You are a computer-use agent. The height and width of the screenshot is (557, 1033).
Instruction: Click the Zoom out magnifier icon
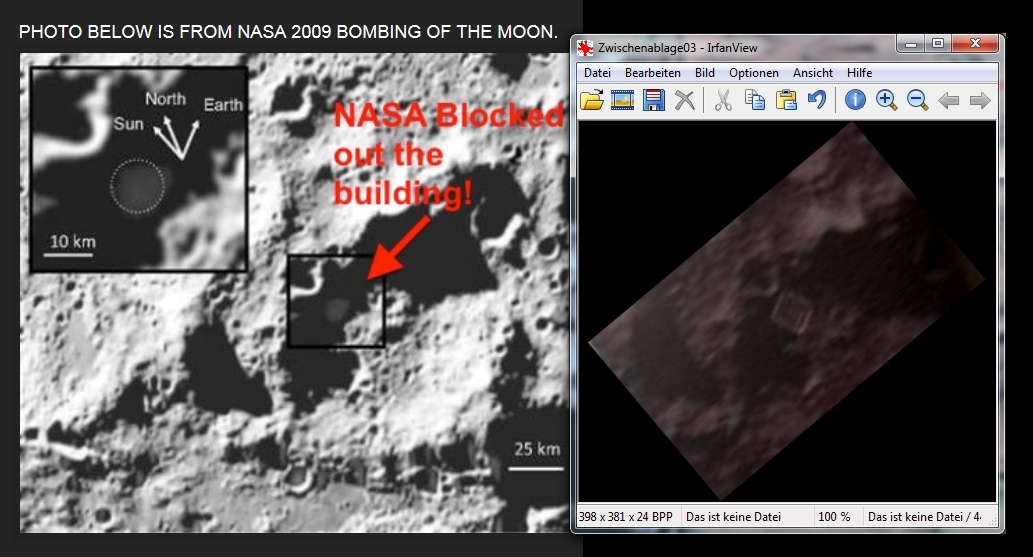click(917, 100)
